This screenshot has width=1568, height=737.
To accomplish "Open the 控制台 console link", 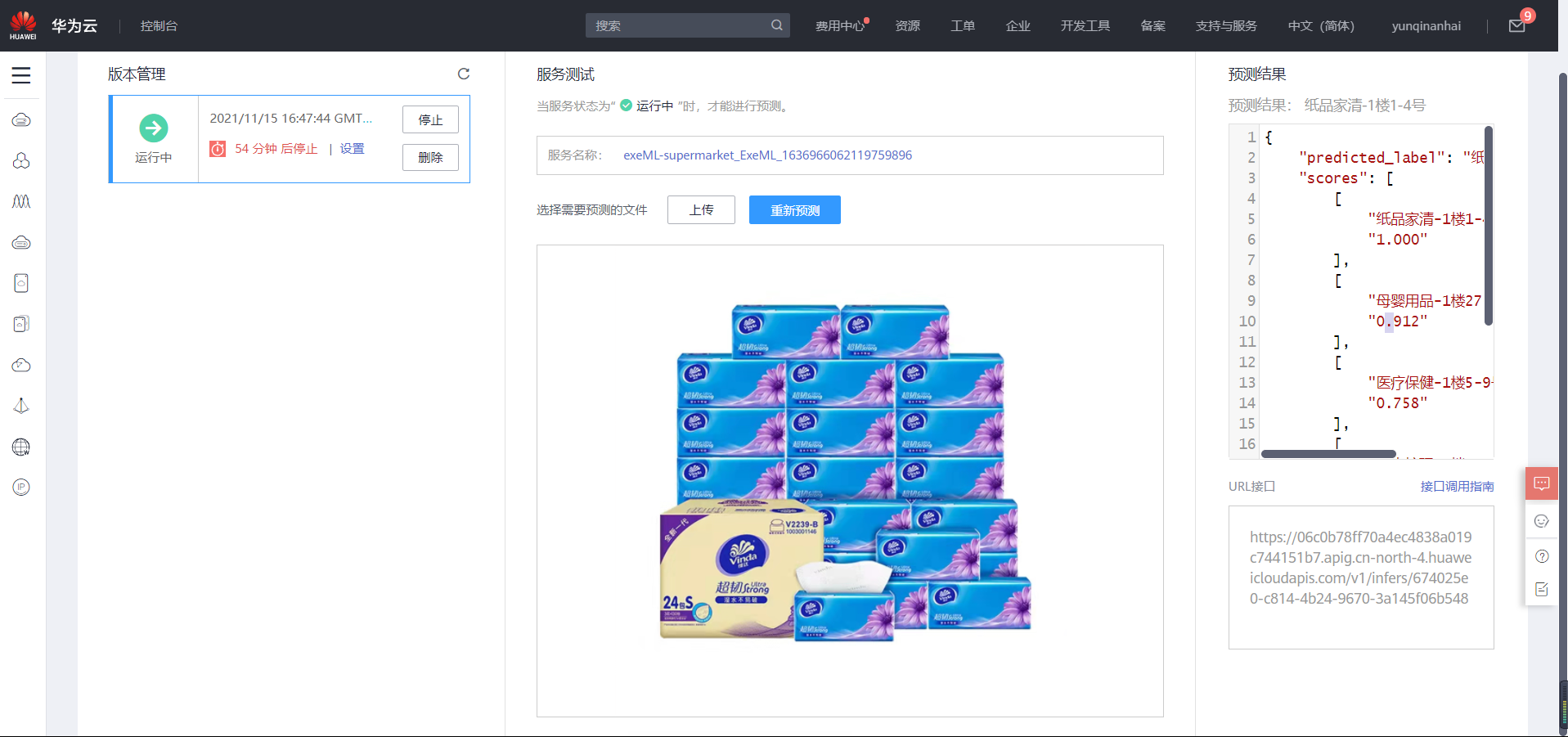I will click(159, 26).
